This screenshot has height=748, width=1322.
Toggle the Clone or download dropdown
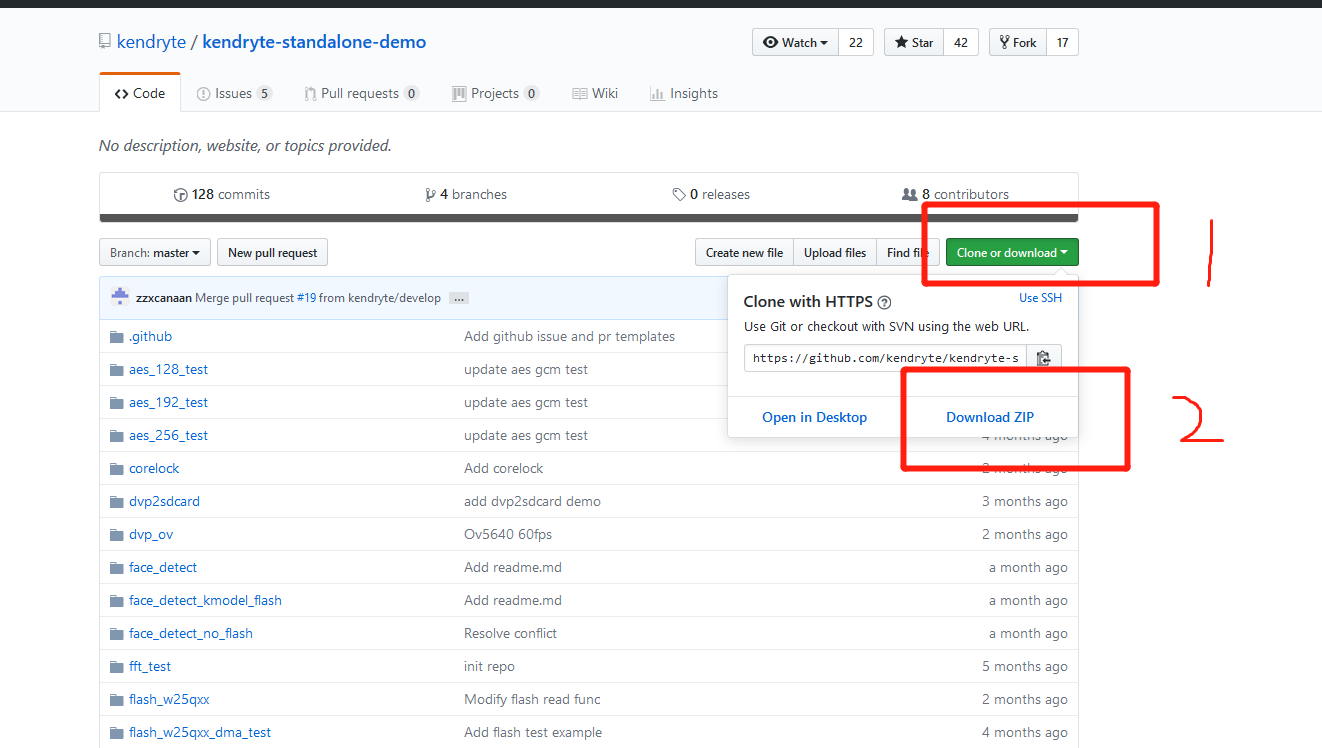pyautogui.click(x=1012, y=253)
